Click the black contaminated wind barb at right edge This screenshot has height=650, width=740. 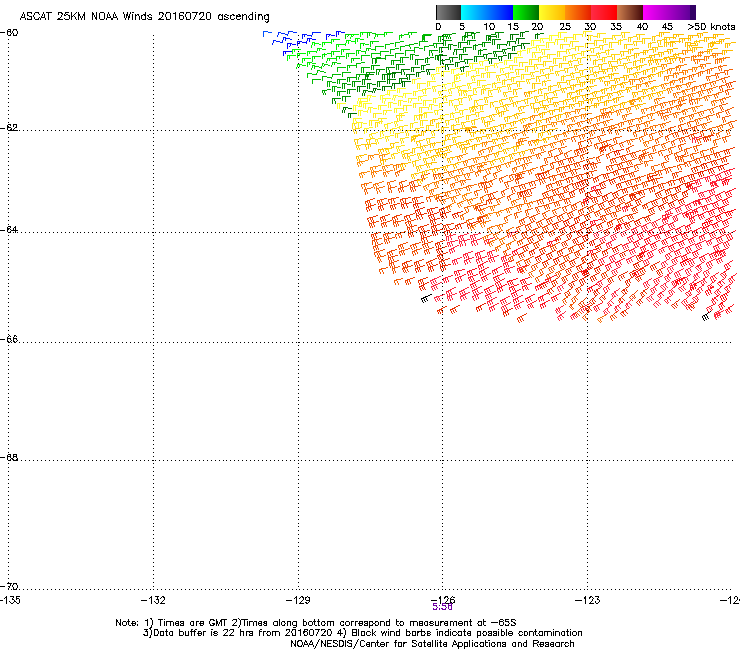tap(706, 317)
